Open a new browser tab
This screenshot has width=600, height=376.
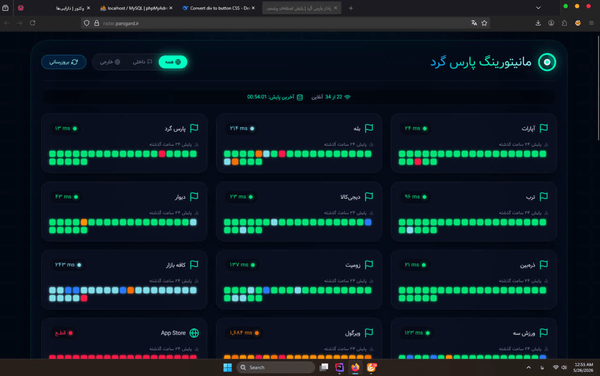coord(351,8)
